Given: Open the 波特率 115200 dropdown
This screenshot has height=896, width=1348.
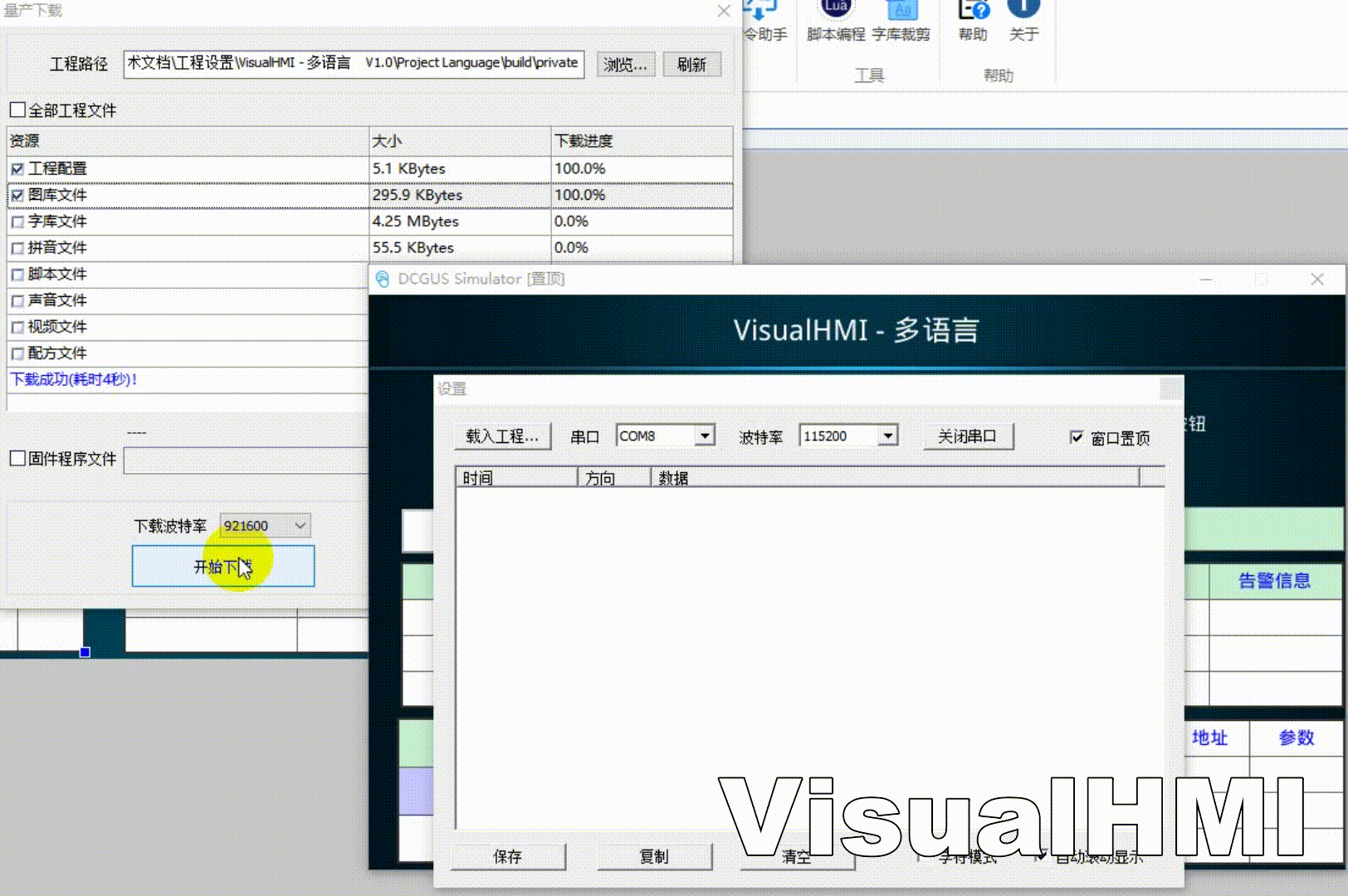Looking at the screenshot, I should point(888,436).
